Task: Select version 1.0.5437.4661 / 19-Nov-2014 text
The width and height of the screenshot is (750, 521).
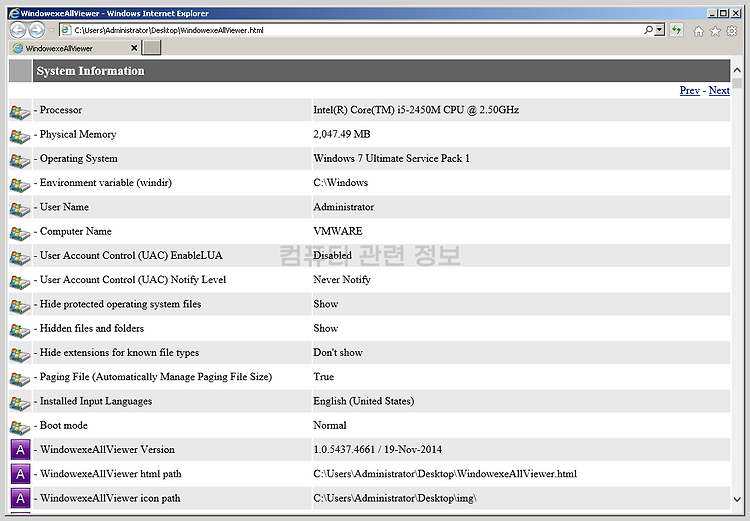Action: coord(377,450)
